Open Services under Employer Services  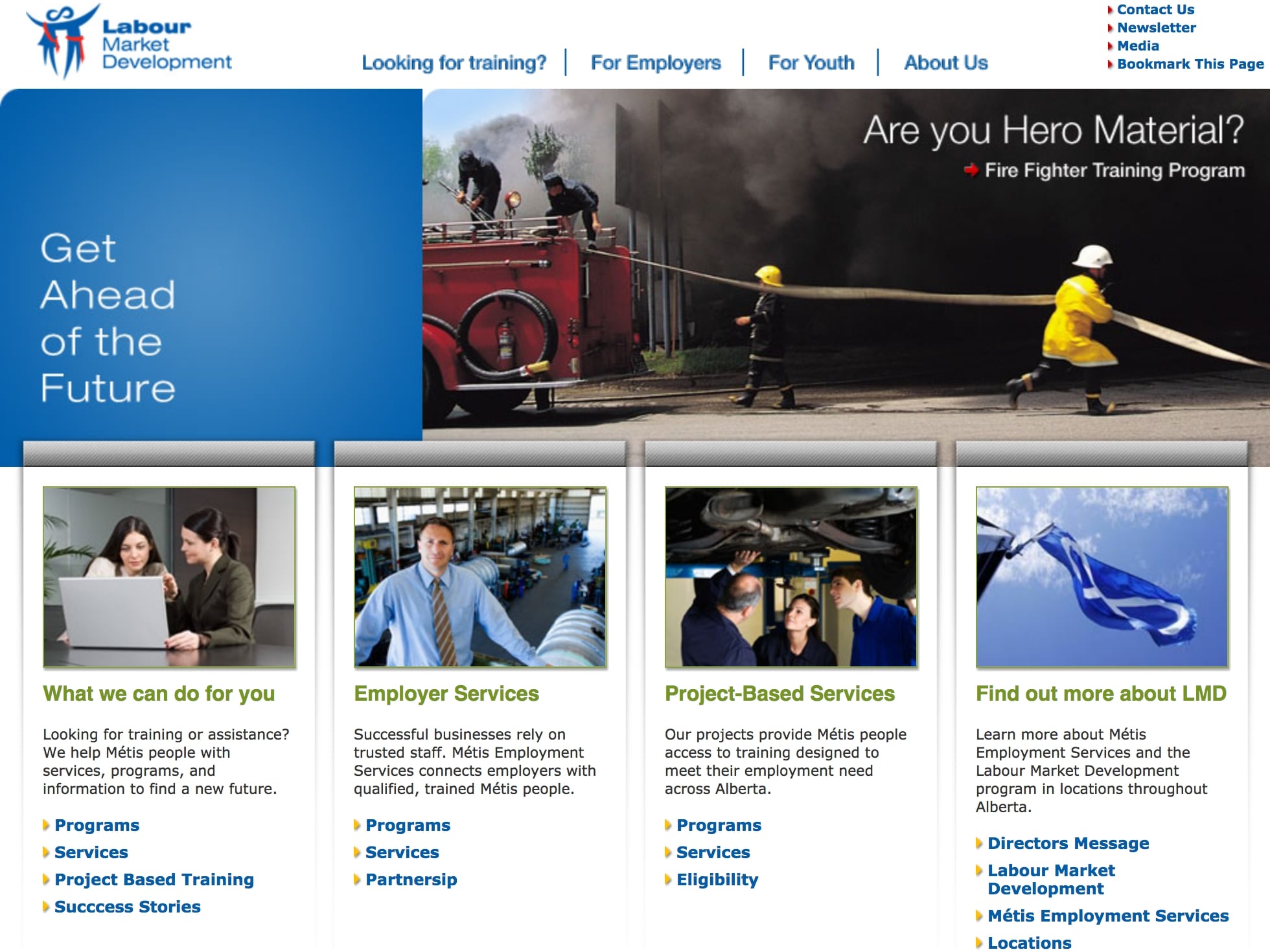pyautogui.click(x=402, y=852)
